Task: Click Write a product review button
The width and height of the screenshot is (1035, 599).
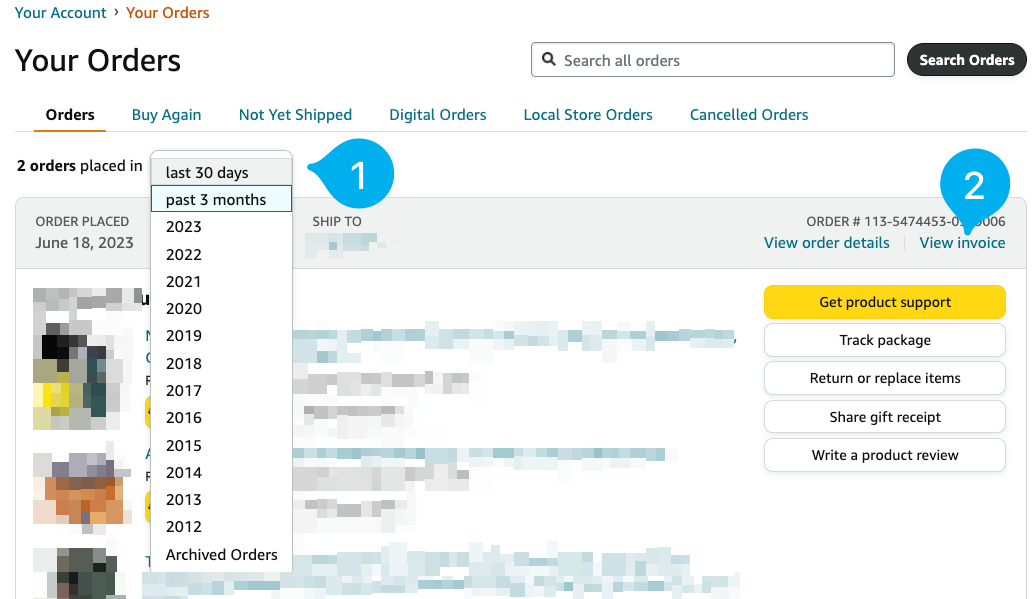Action: pos(885,455)
